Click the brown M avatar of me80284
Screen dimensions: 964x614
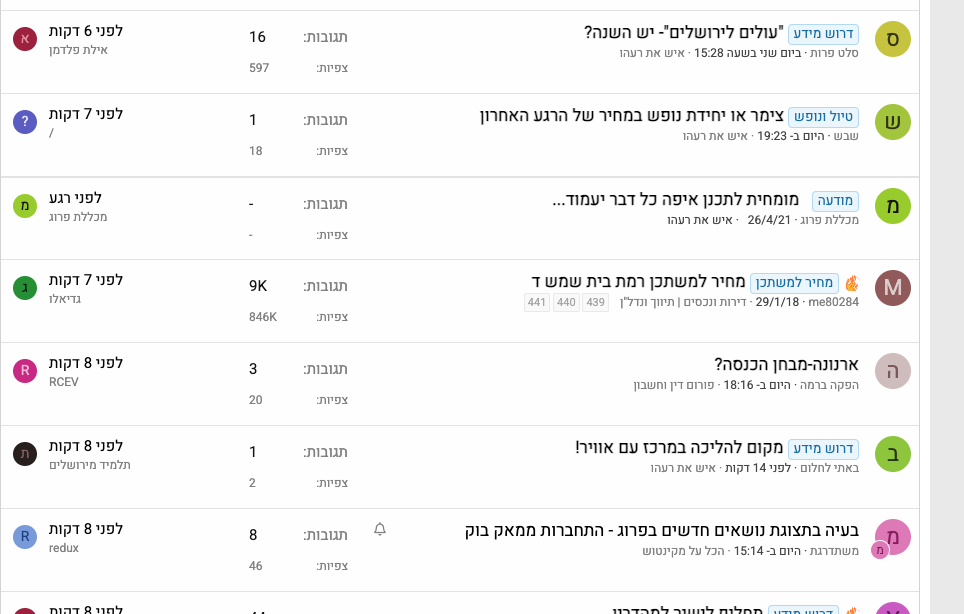coord(892,288)
